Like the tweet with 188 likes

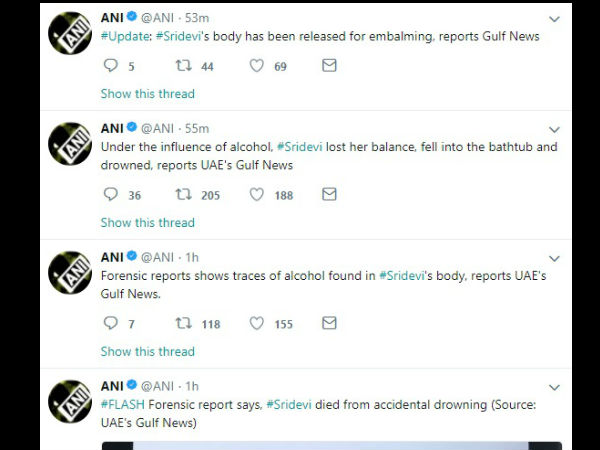[257, 195]
